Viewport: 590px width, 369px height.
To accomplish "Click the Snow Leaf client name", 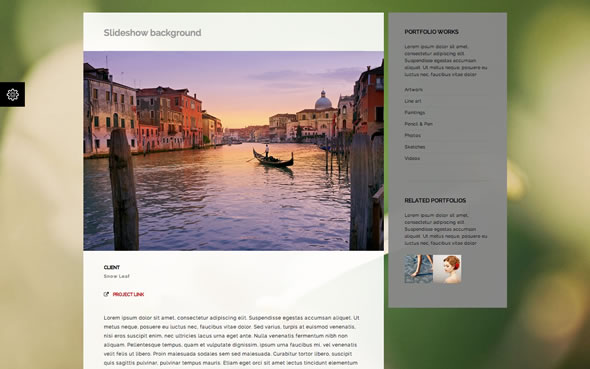I will 117,276.
